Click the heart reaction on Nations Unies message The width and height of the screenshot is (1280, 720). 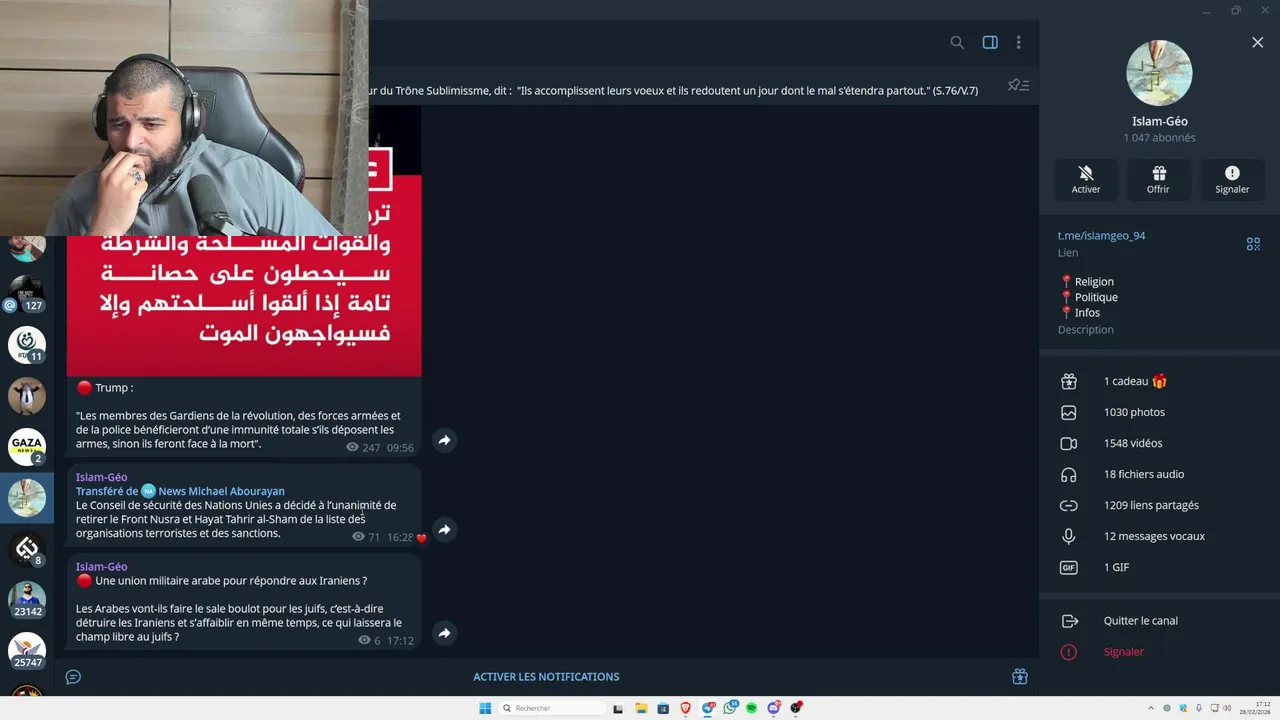421,538
